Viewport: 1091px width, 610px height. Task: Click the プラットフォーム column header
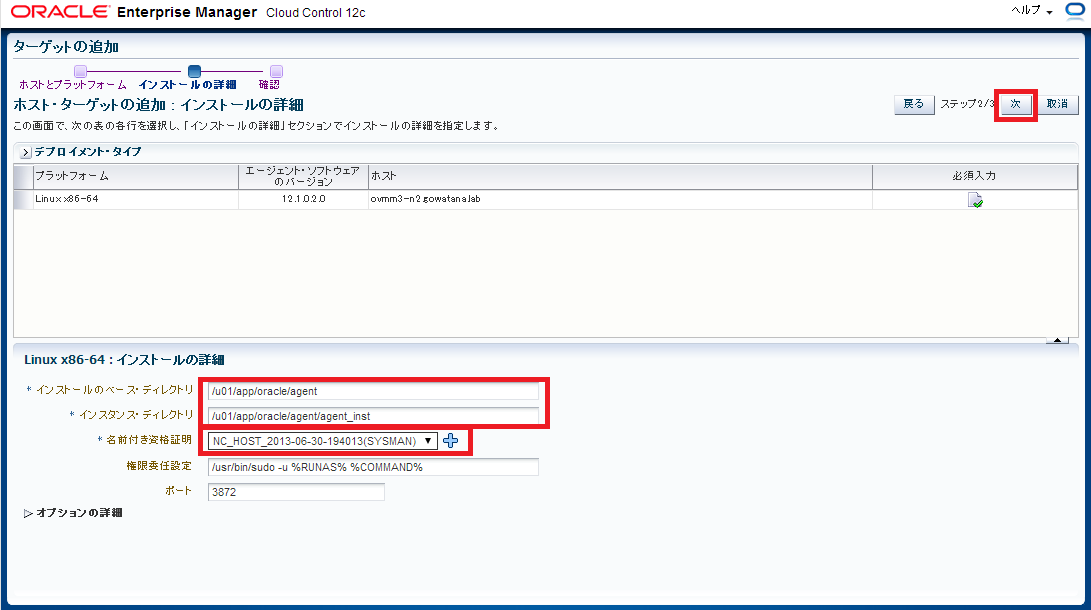click(x=136, y=177)
